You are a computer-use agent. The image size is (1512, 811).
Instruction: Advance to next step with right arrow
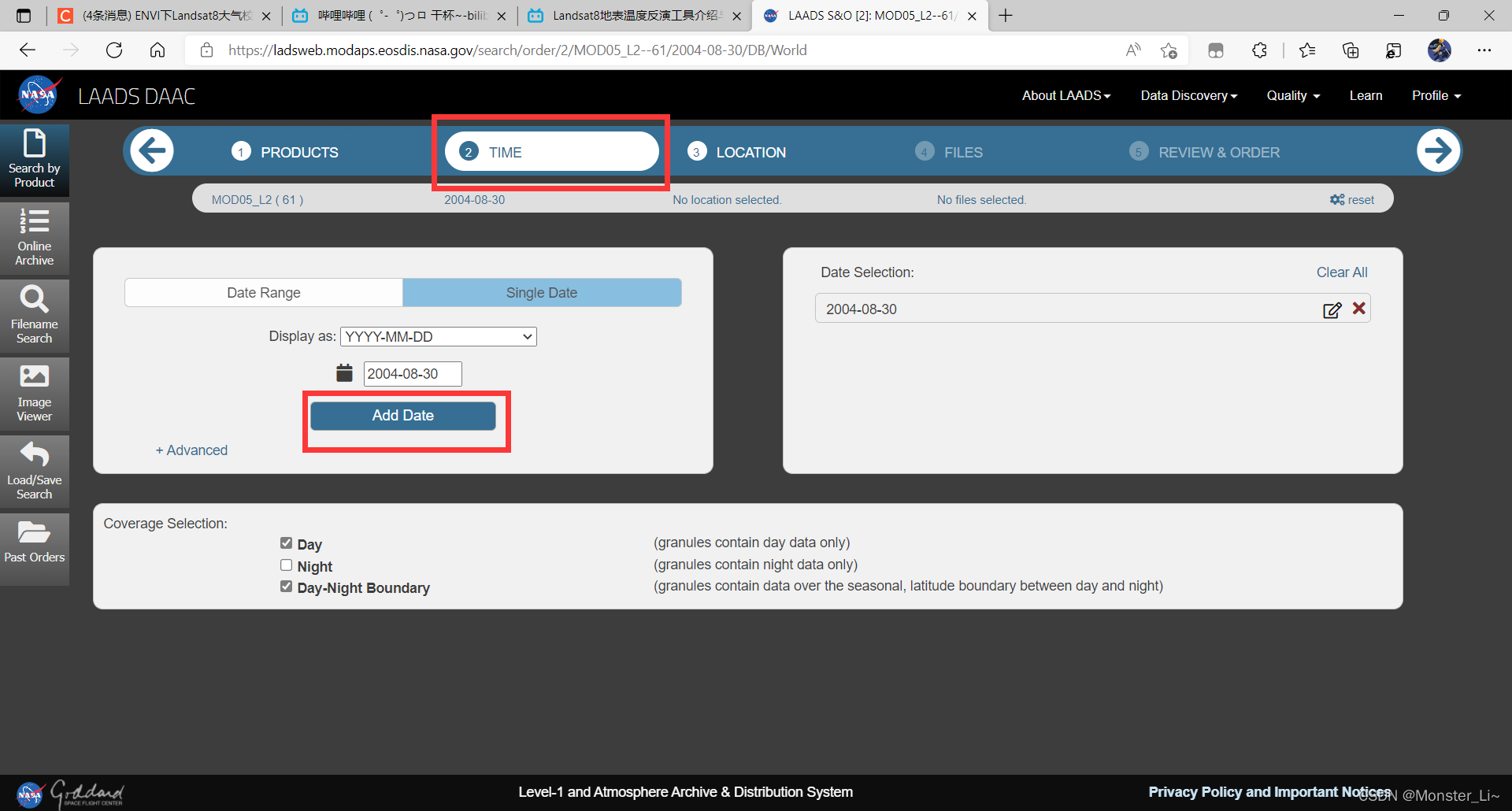(x=1438, y=150)
